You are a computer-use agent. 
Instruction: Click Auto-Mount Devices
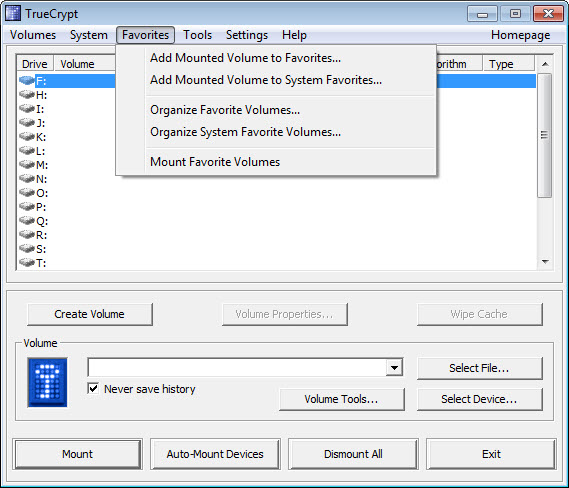215,454
